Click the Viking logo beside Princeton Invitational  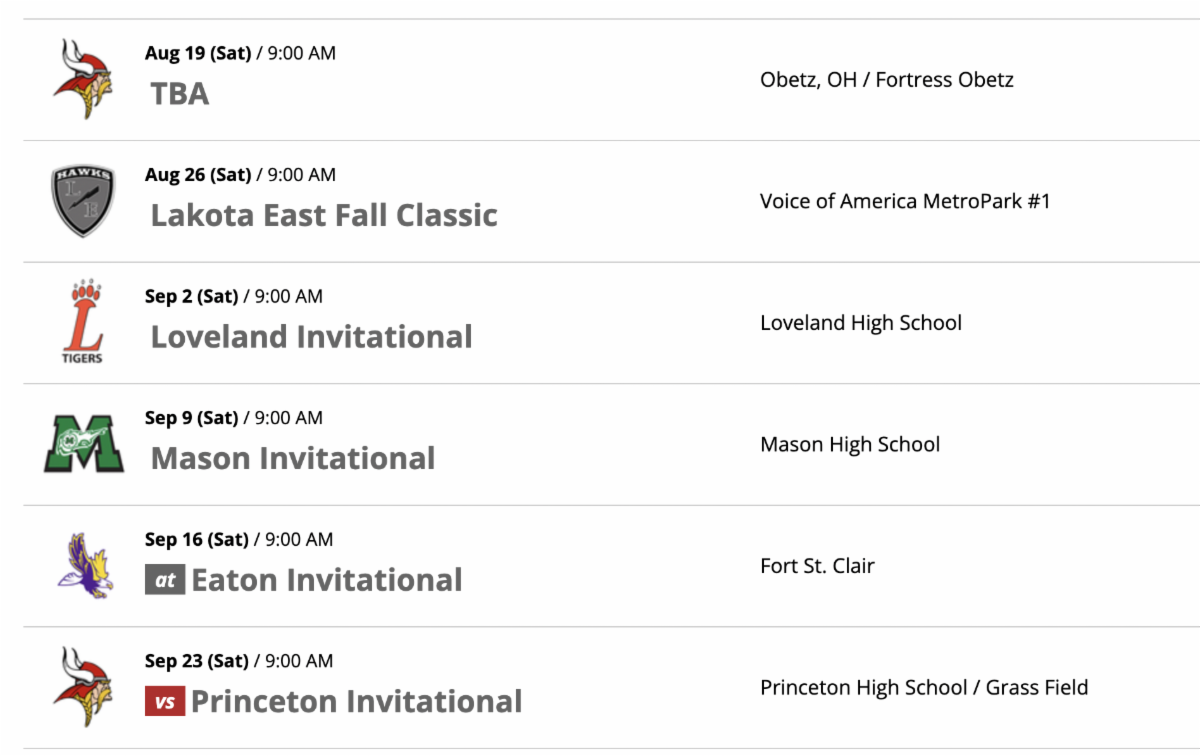coord(83,687)
